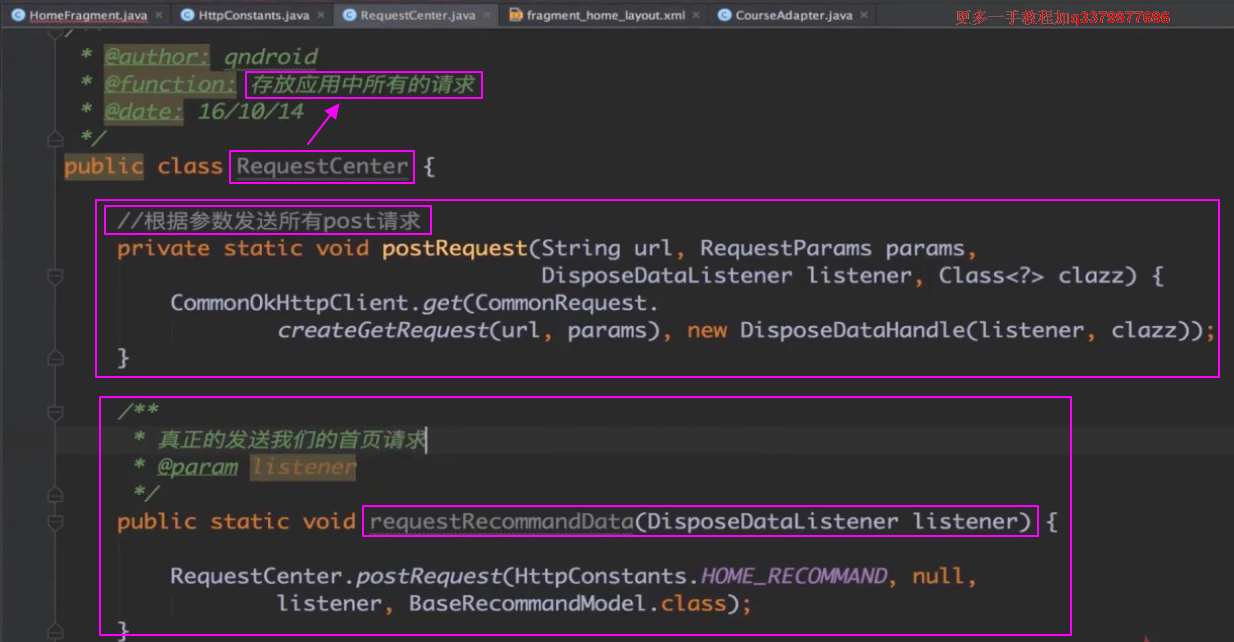Collapse the Javadoc comment above requestRecommandData
Screen dimensions: 1234x642
56,412
